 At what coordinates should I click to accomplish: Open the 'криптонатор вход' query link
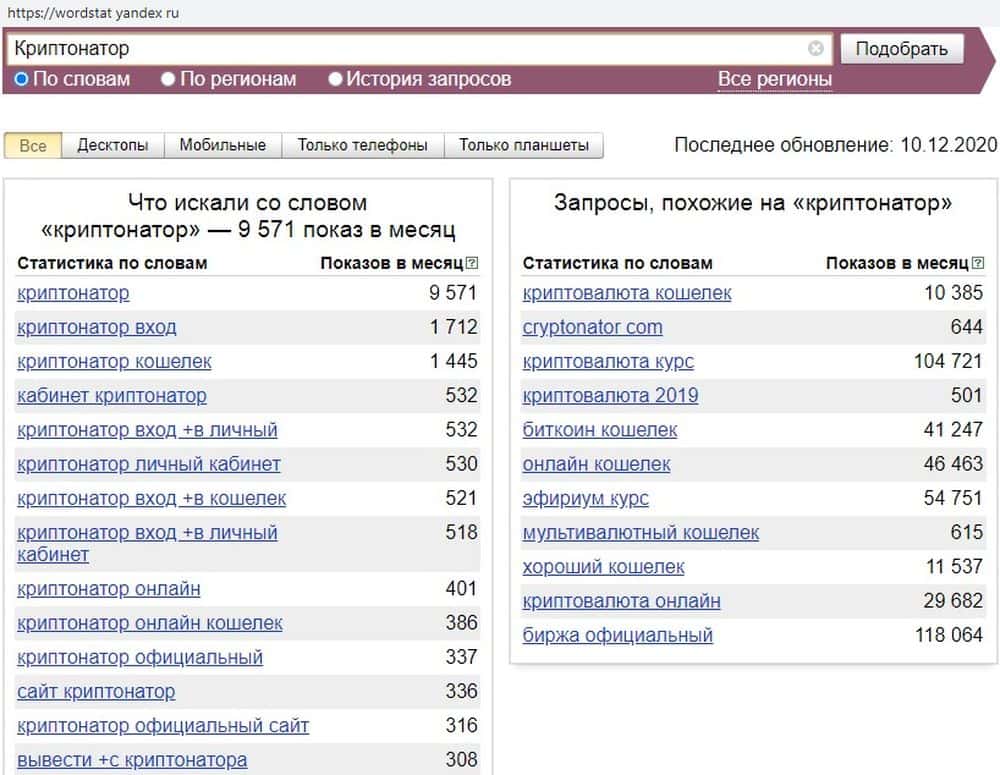(x=96, y=327)
